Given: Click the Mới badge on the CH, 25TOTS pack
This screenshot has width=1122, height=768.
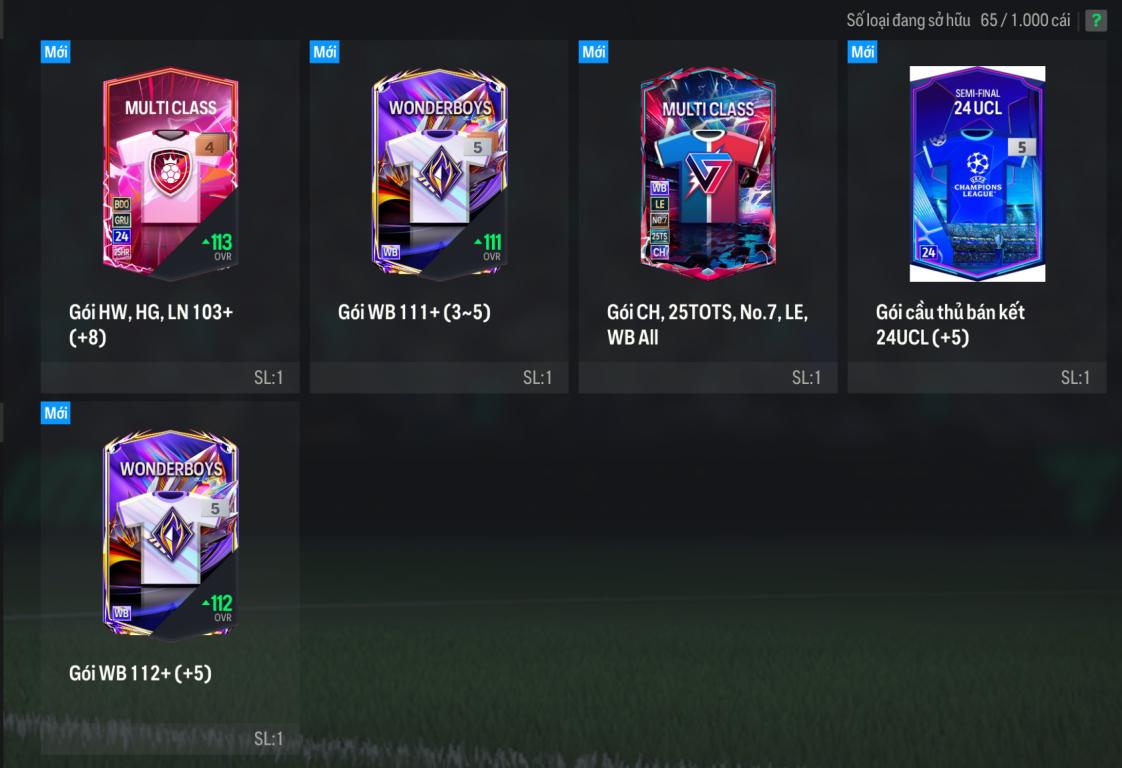Looking at the screenshot, I should (x=593, y=52).
